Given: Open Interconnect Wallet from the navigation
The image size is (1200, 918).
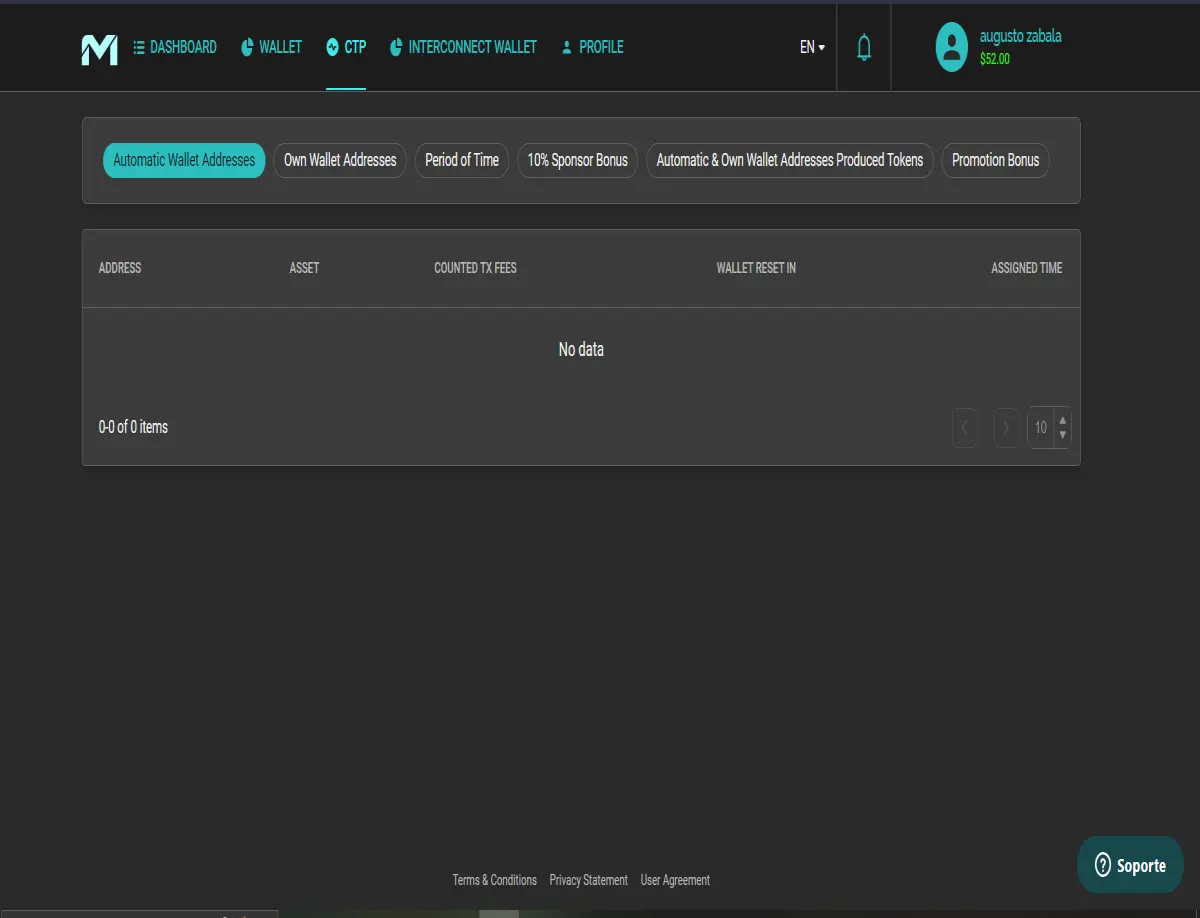Looking at the screenshot, I should 463,47.
